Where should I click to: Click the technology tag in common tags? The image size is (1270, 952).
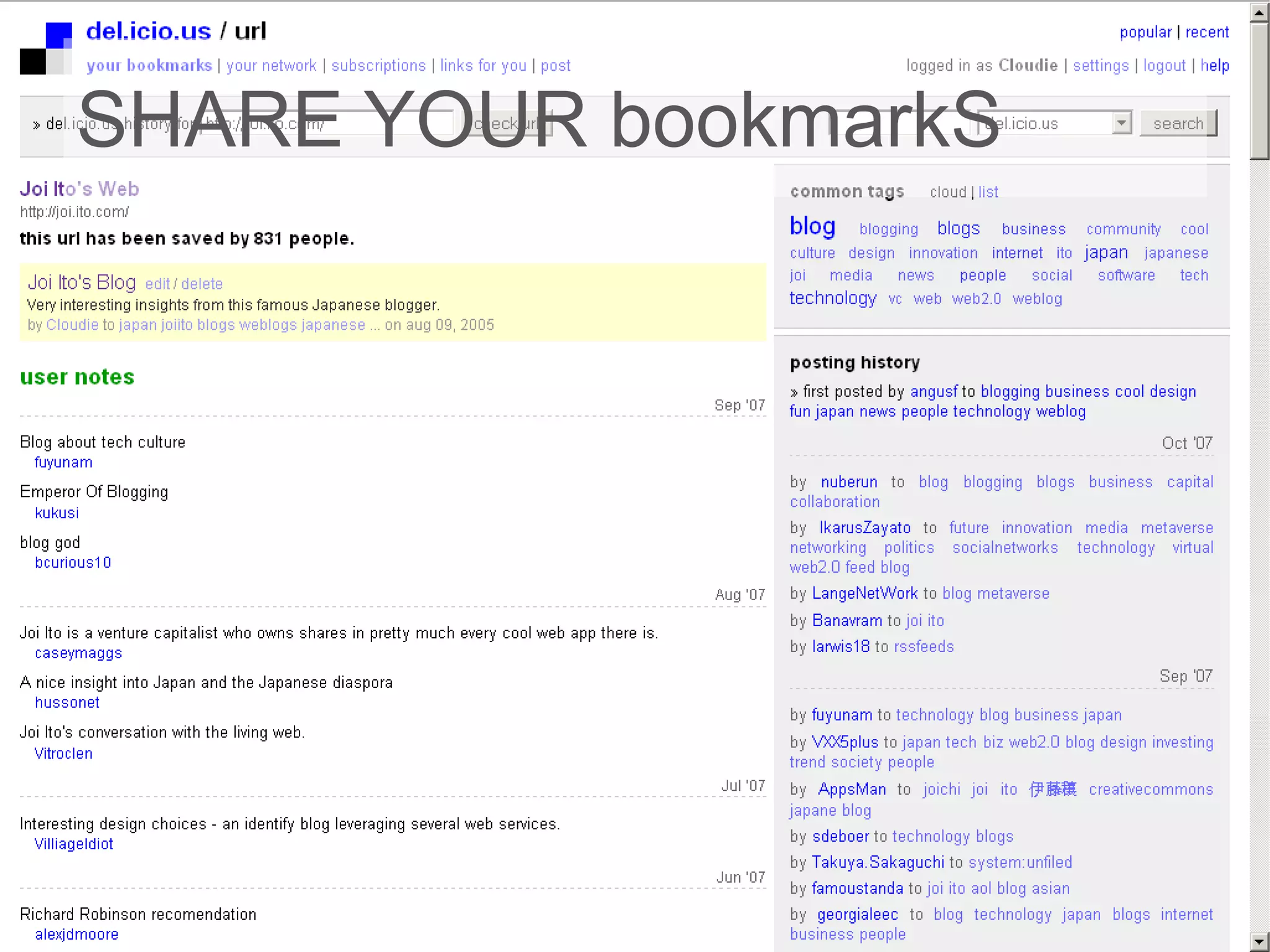(832, 298)
